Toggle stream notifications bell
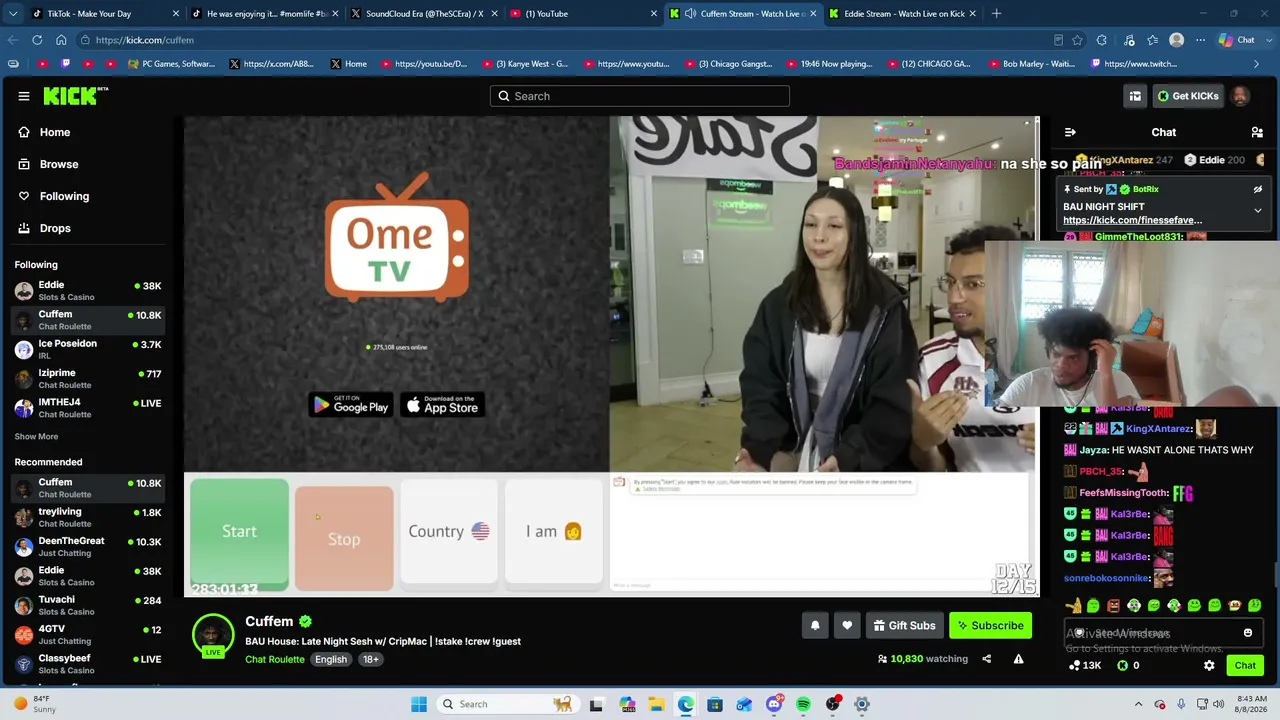The width and height of the screenshot is (1280, 720). click(x=815, y=626)
